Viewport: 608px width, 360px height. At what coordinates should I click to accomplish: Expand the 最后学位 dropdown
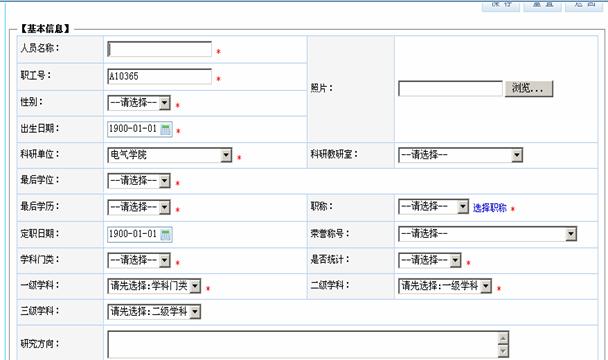click(x=139, y=180)
